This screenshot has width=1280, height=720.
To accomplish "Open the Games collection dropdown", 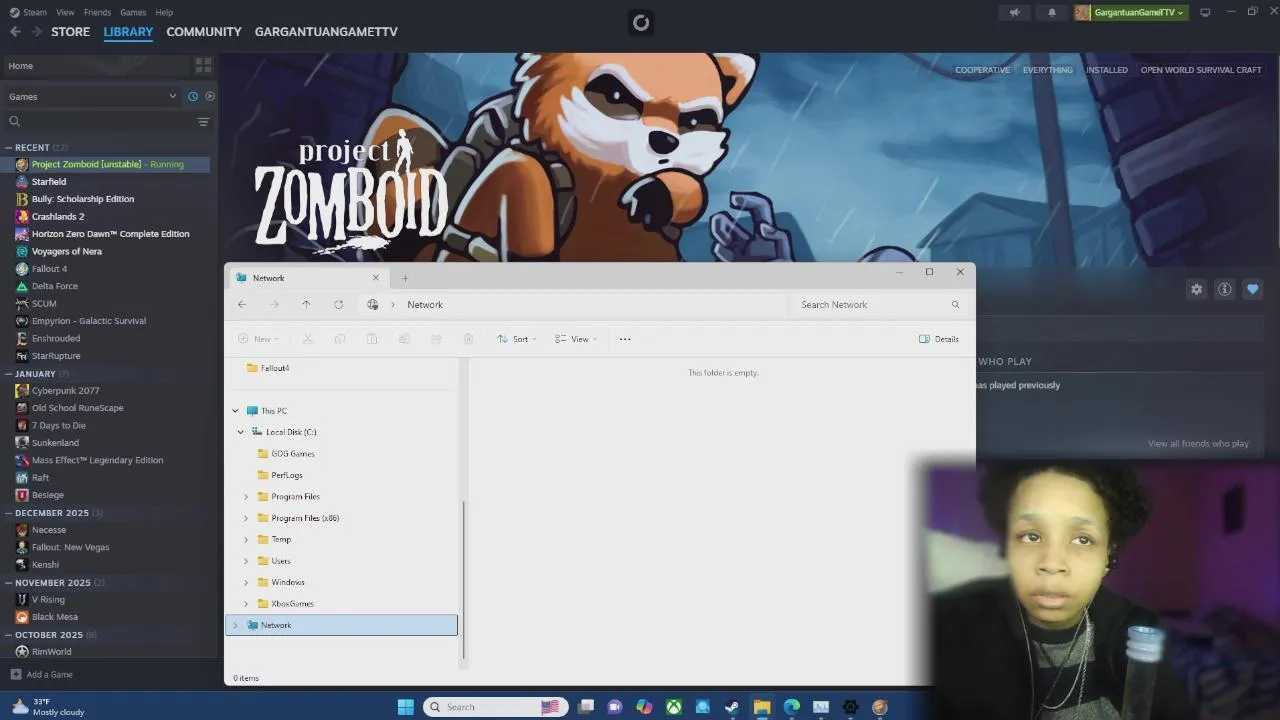I will coord(92,96).
